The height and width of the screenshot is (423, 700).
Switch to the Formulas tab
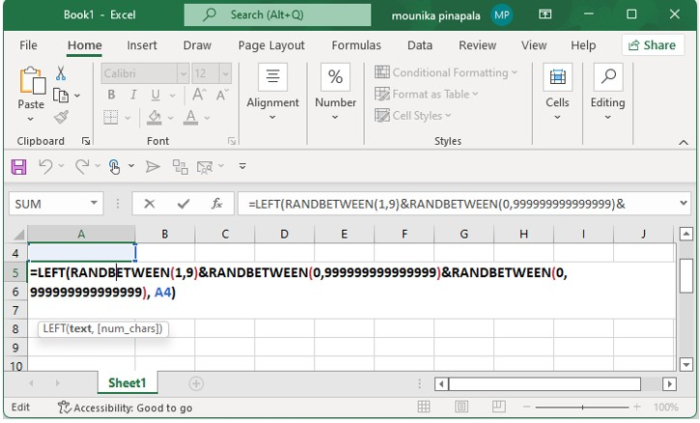coord(356,45)
